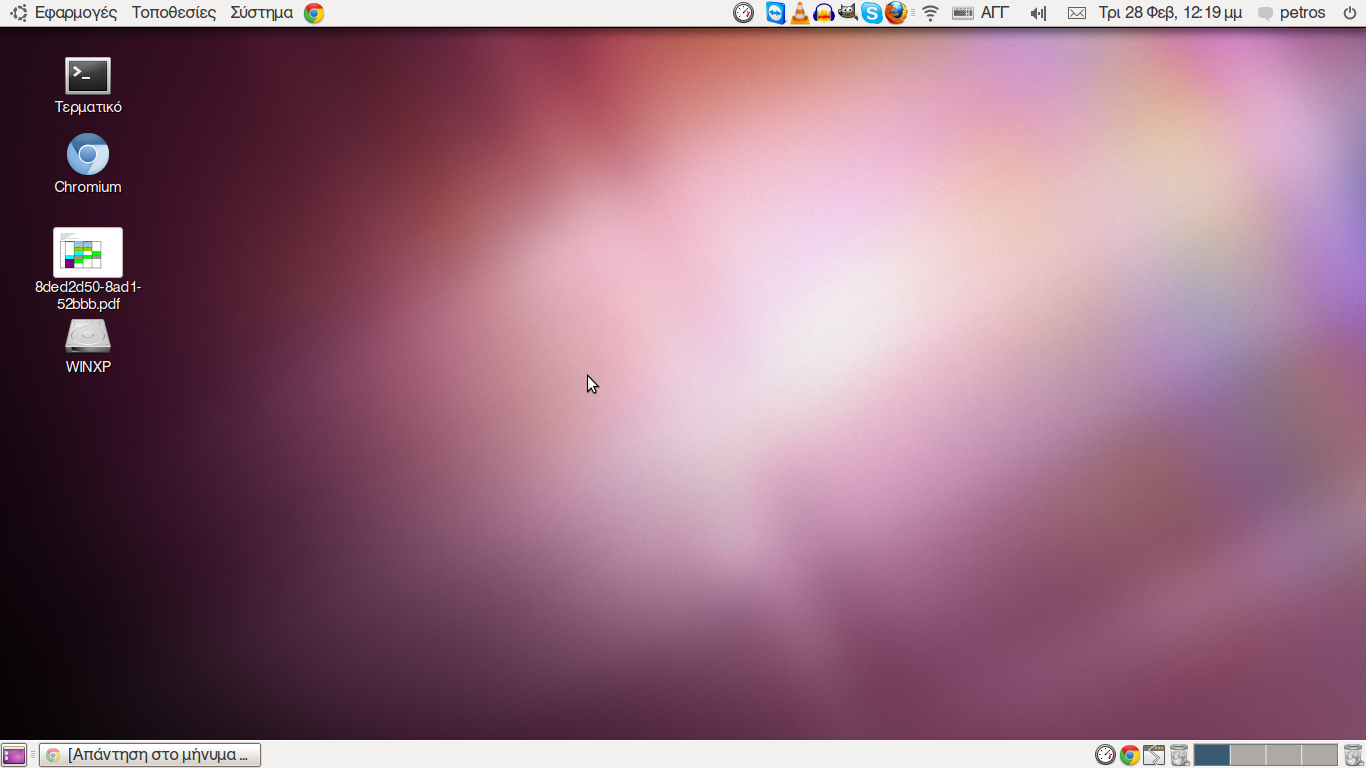
Task: Launch TeamViewer from the top panel
Action: point(776,13)
